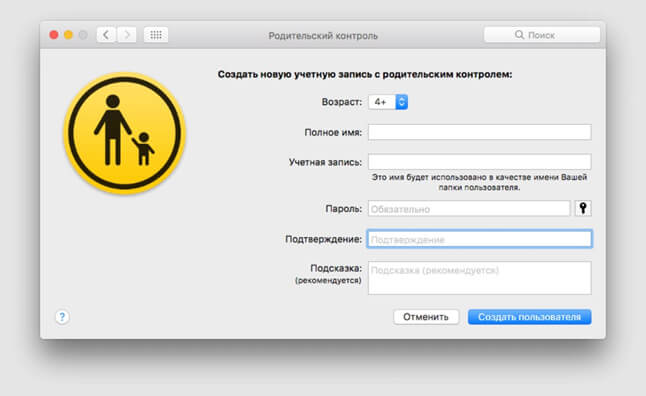Click the (рекомендуется) note under Подсказка
Viewport: 646px width, 396px height.
point(328,280)
